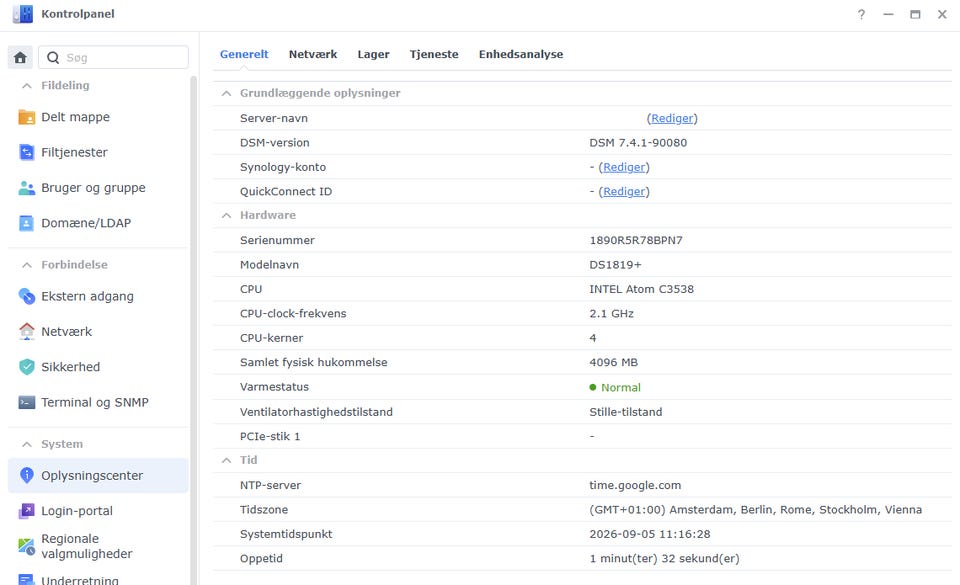Select the DS1819+ model name value
Viewport: 960px width, 585px height.
(x=615, y=265)
